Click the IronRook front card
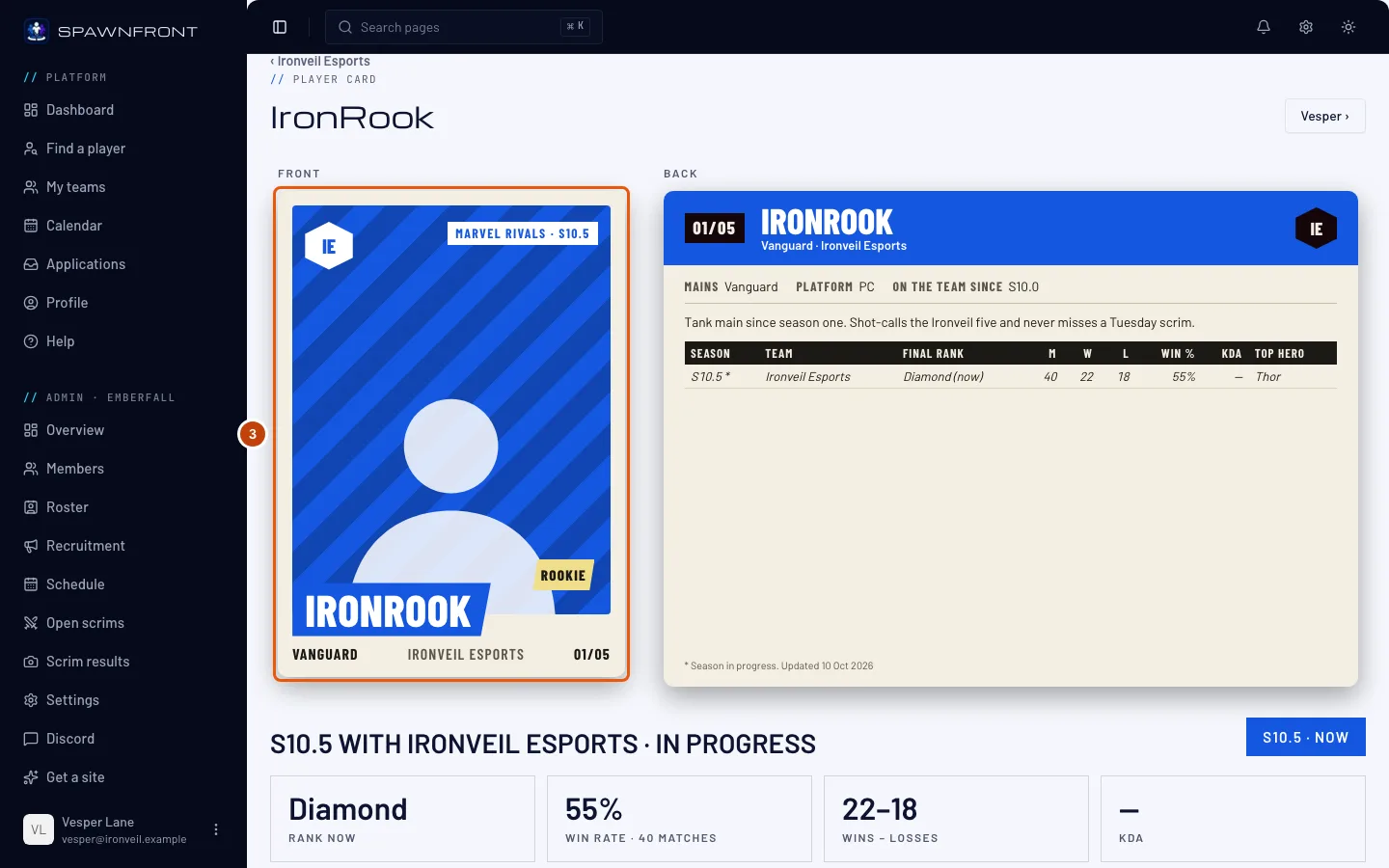 pyautogui.click(x=451, y=434)
